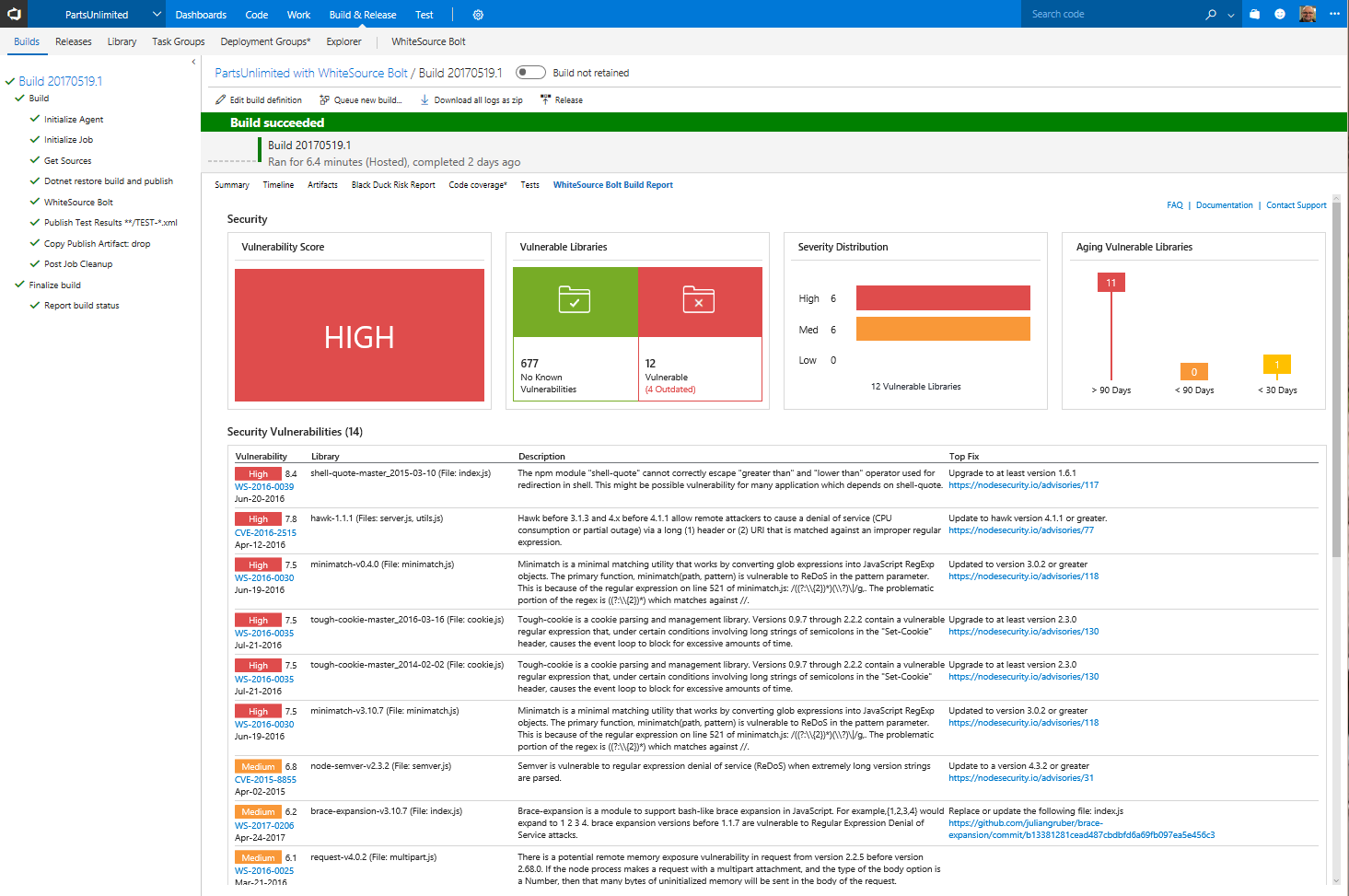The height and width of the screenshot is (896, 1349).
Task: Open the Build & Release menu
Action: 363,15
